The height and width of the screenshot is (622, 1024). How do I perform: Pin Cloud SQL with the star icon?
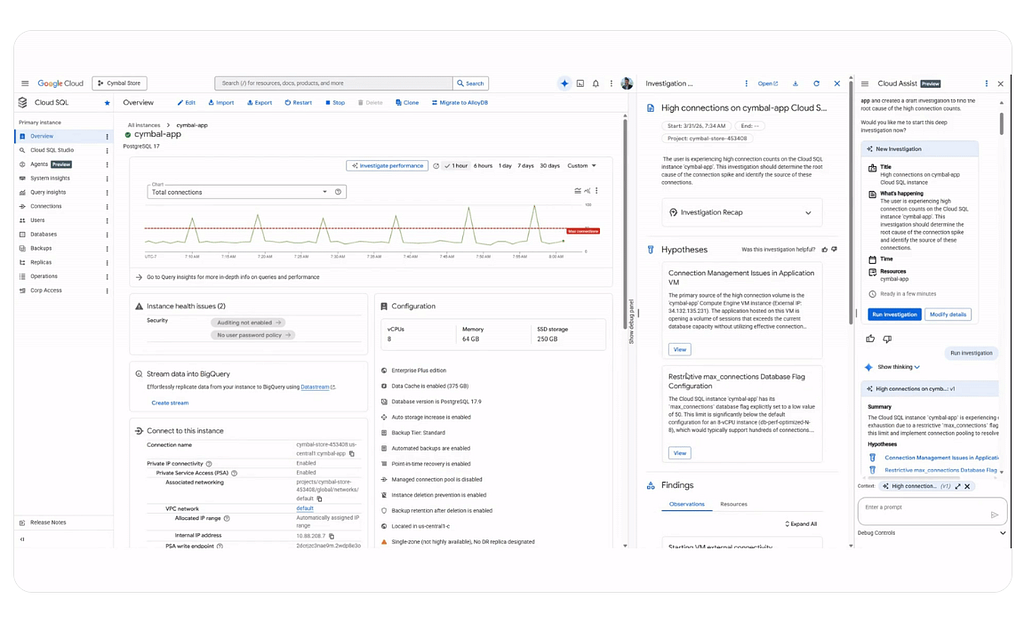(107, 103)
